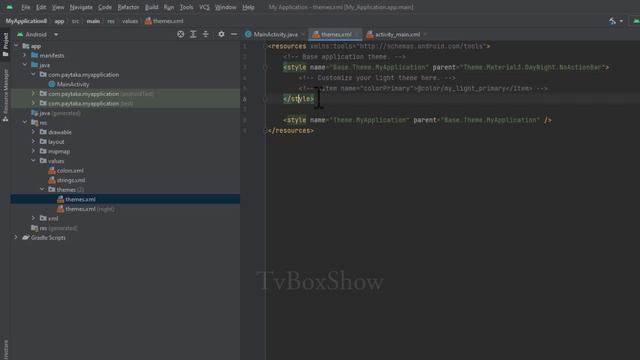The image size is (640, 360).
Task: Collapse the values folder
Action: pyautogui.click(x=33, y=161)
